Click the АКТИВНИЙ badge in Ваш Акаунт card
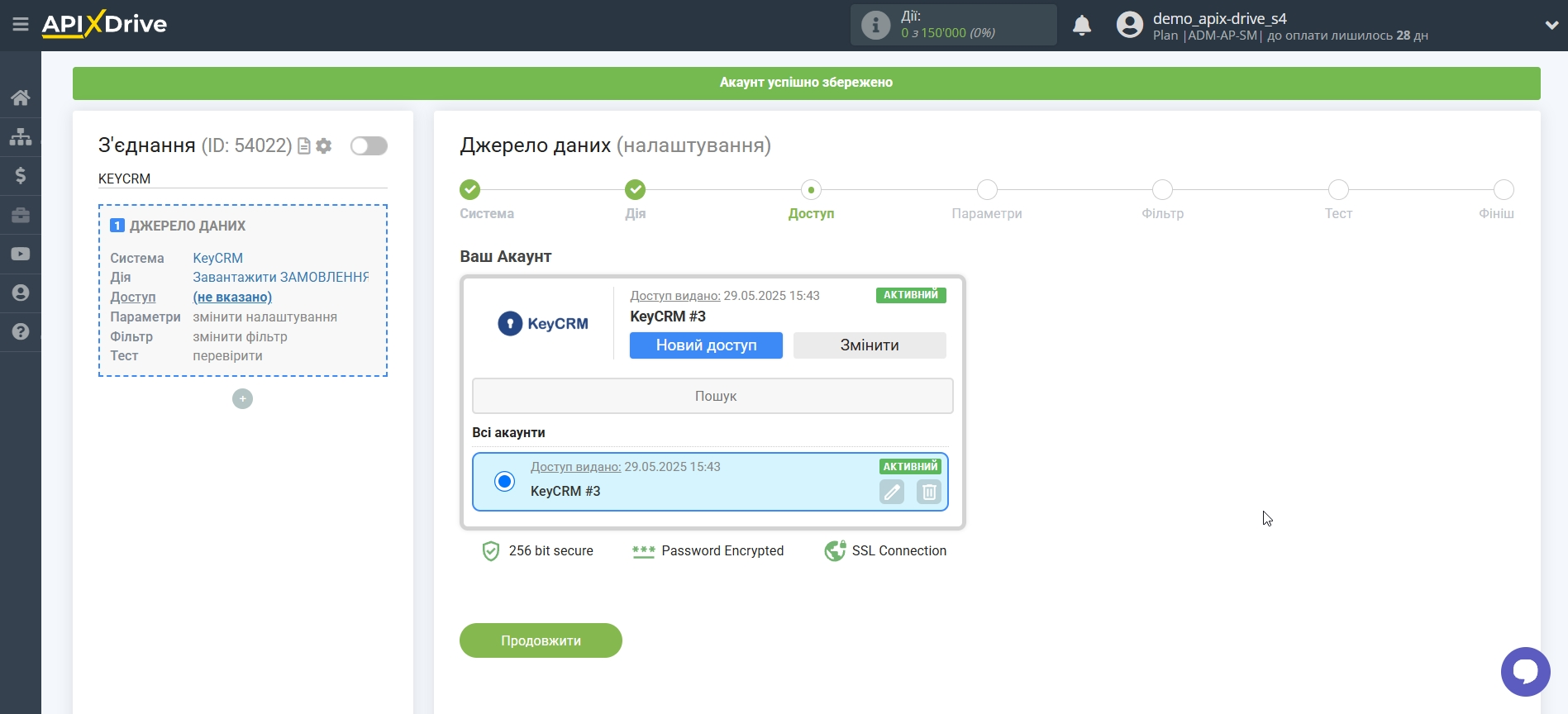Viewport: 1568px width, 714px height. click(x=911, y=295)
